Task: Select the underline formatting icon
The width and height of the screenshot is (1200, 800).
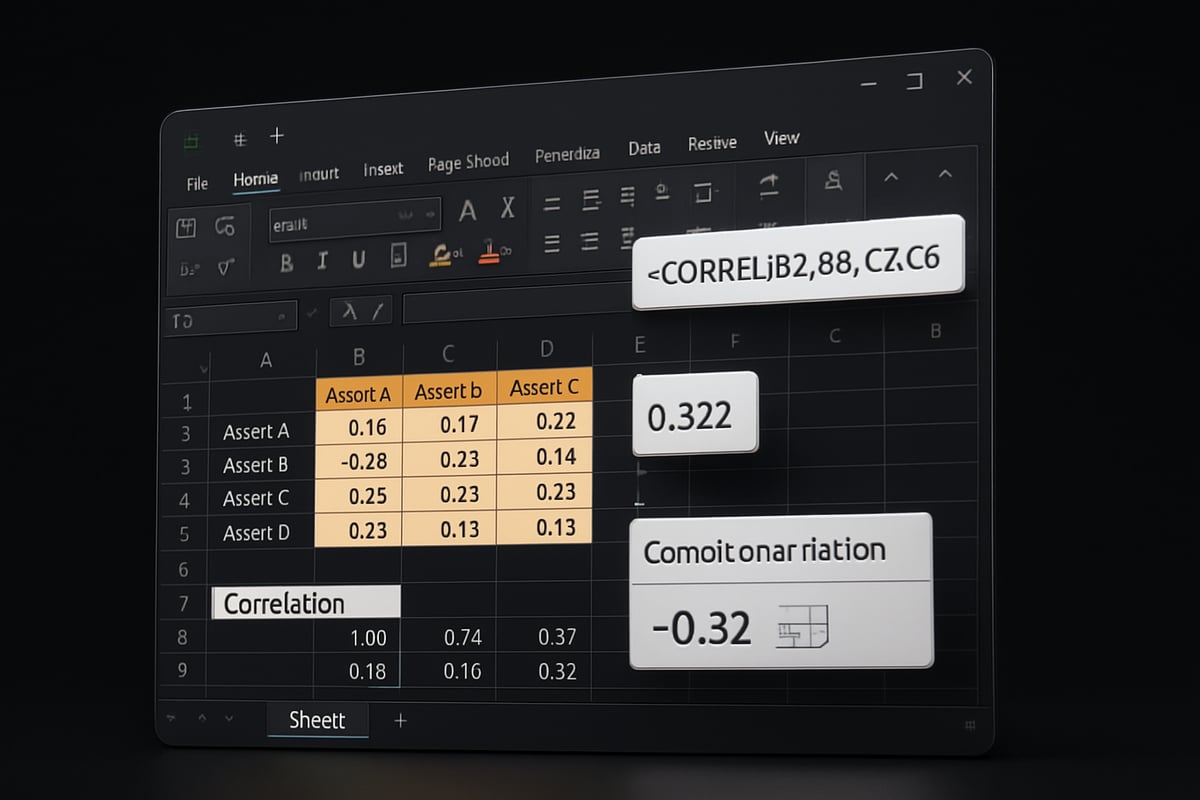Action: click(360, 258)
